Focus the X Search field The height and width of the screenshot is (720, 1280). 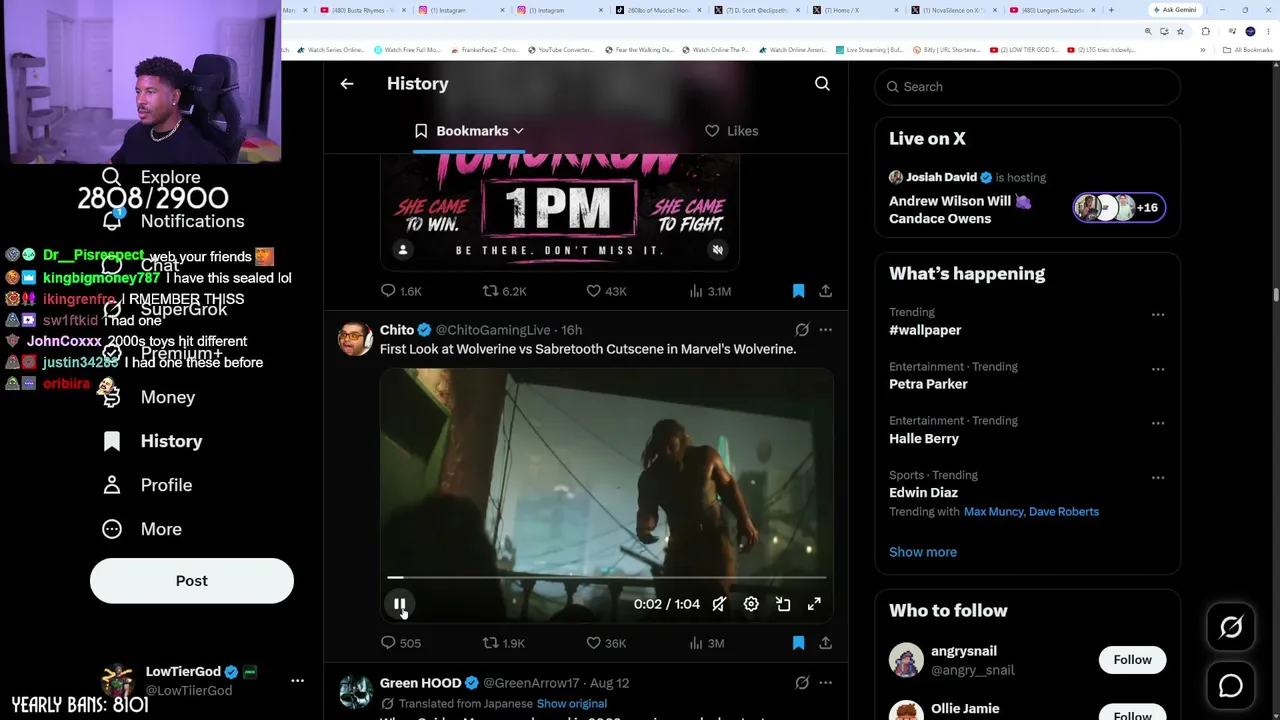(x=1027, y=87)
